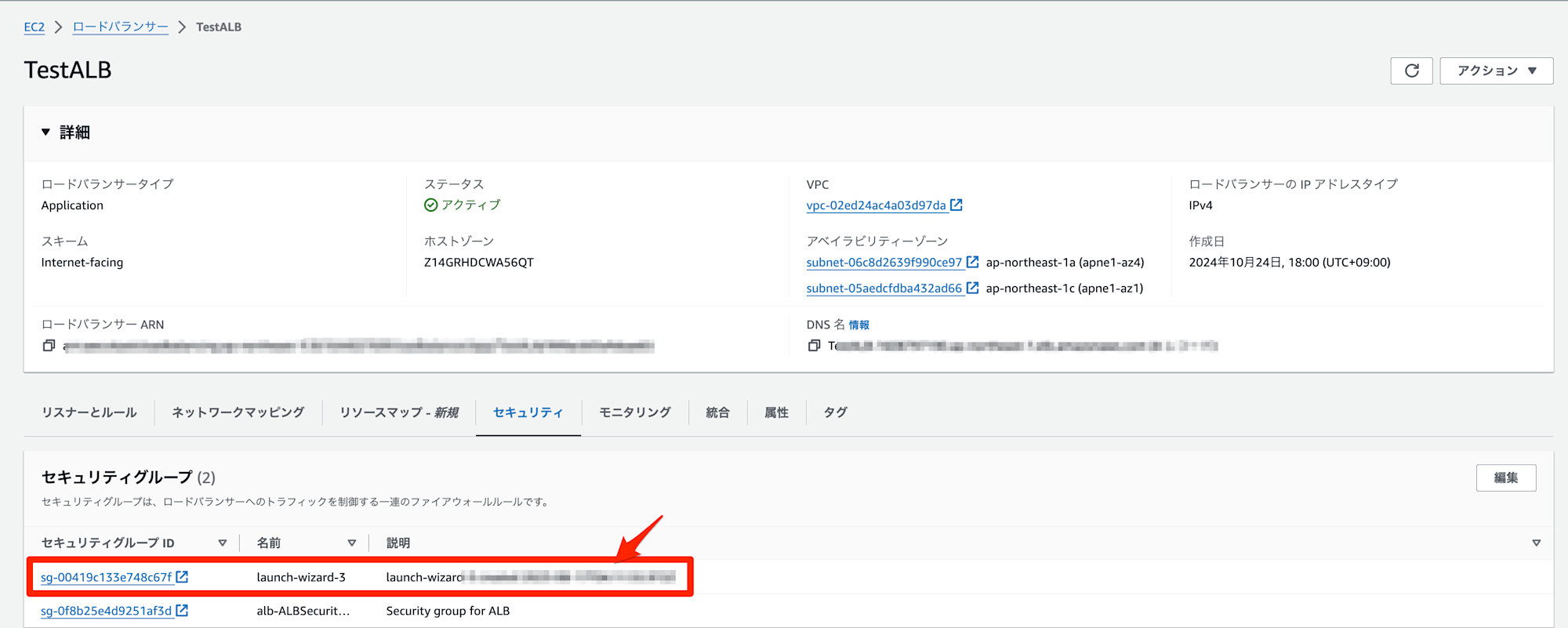Select the Internet-facing scheme value
The width and height of the screenshot is (1568, 628).
[x=82, y=263]
